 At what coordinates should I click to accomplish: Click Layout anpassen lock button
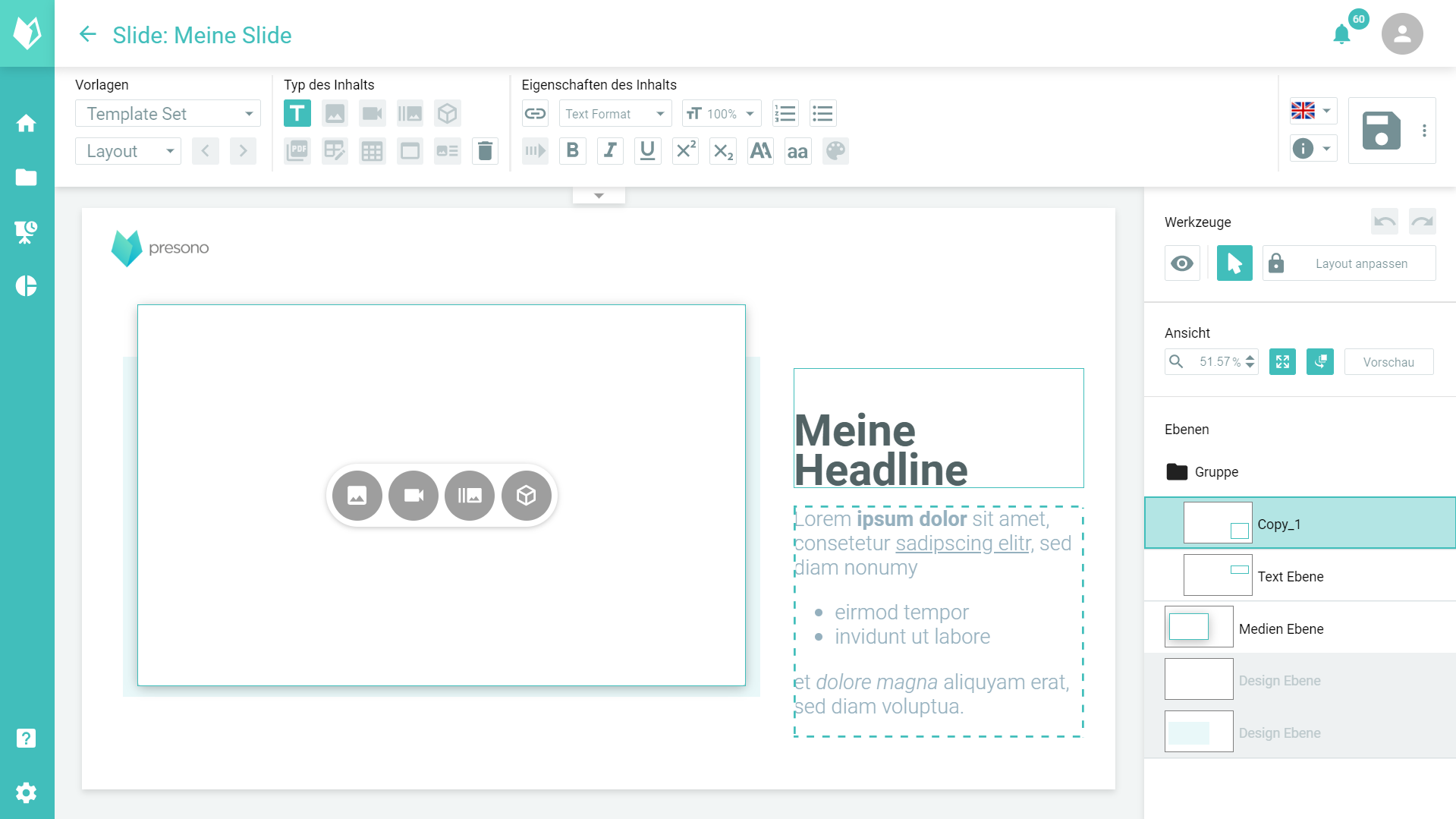click(1349, 263)
